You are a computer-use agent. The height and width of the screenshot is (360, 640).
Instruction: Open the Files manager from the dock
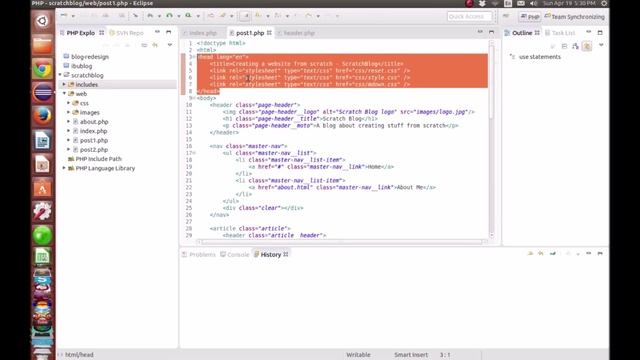pos(42,45)
